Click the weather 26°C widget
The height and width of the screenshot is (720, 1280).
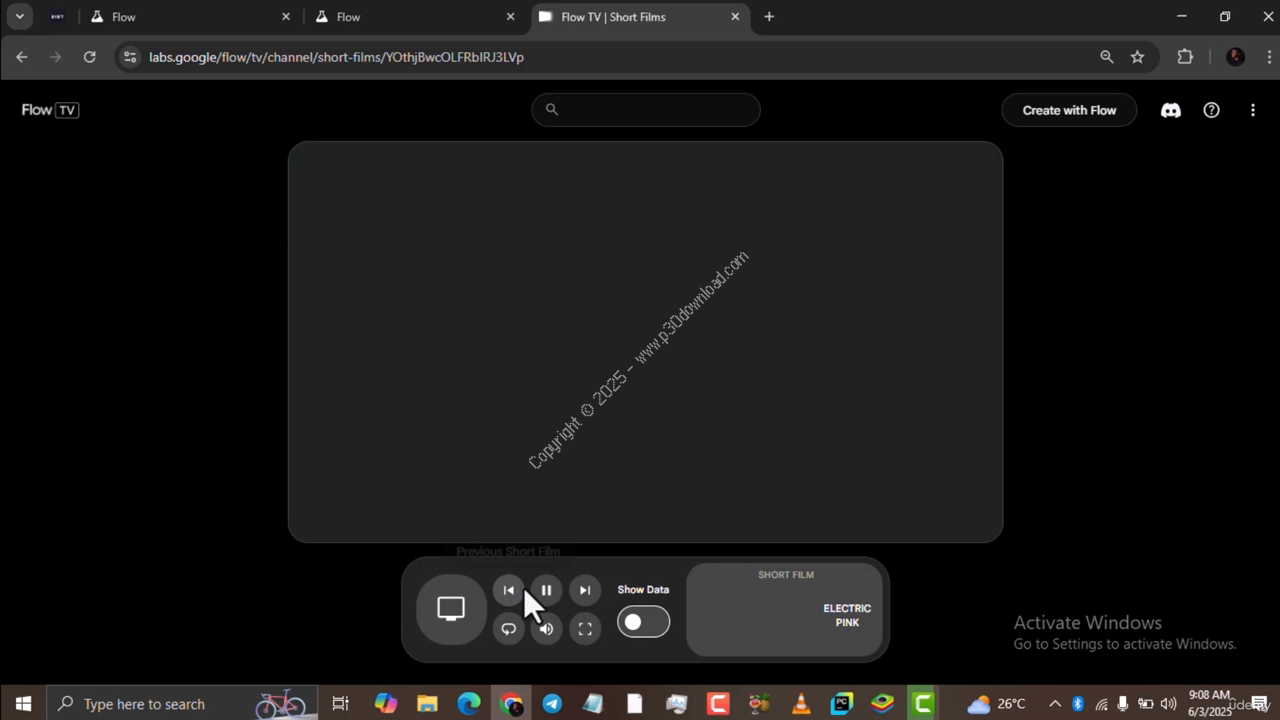point(996,704)
